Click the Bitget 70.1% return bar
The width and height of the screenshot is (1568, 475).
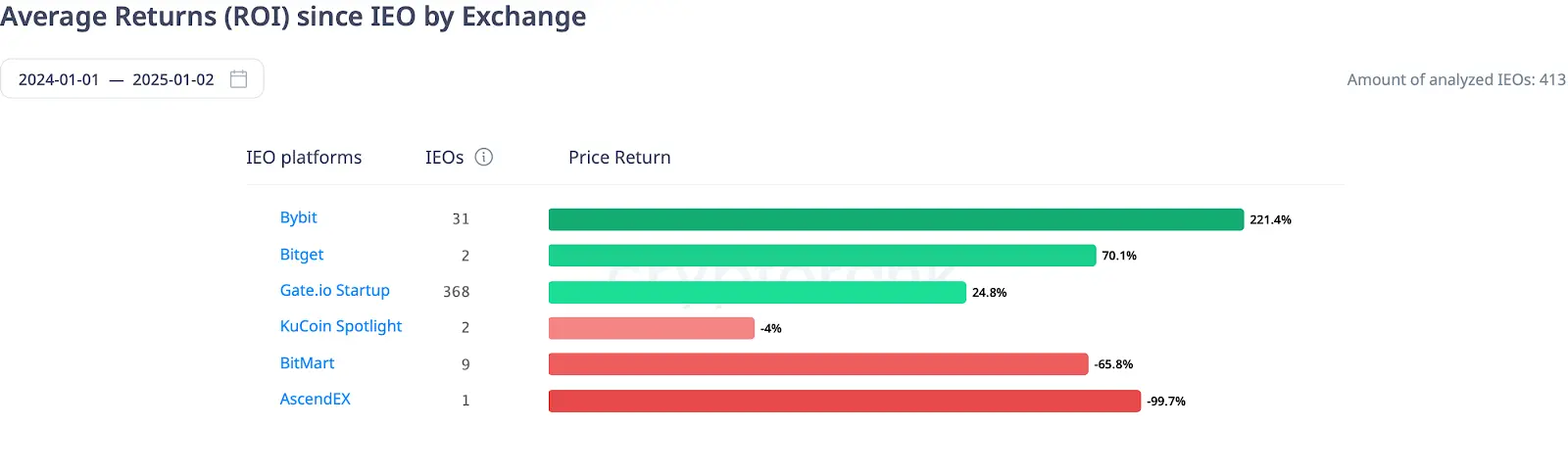pos(821,256)
